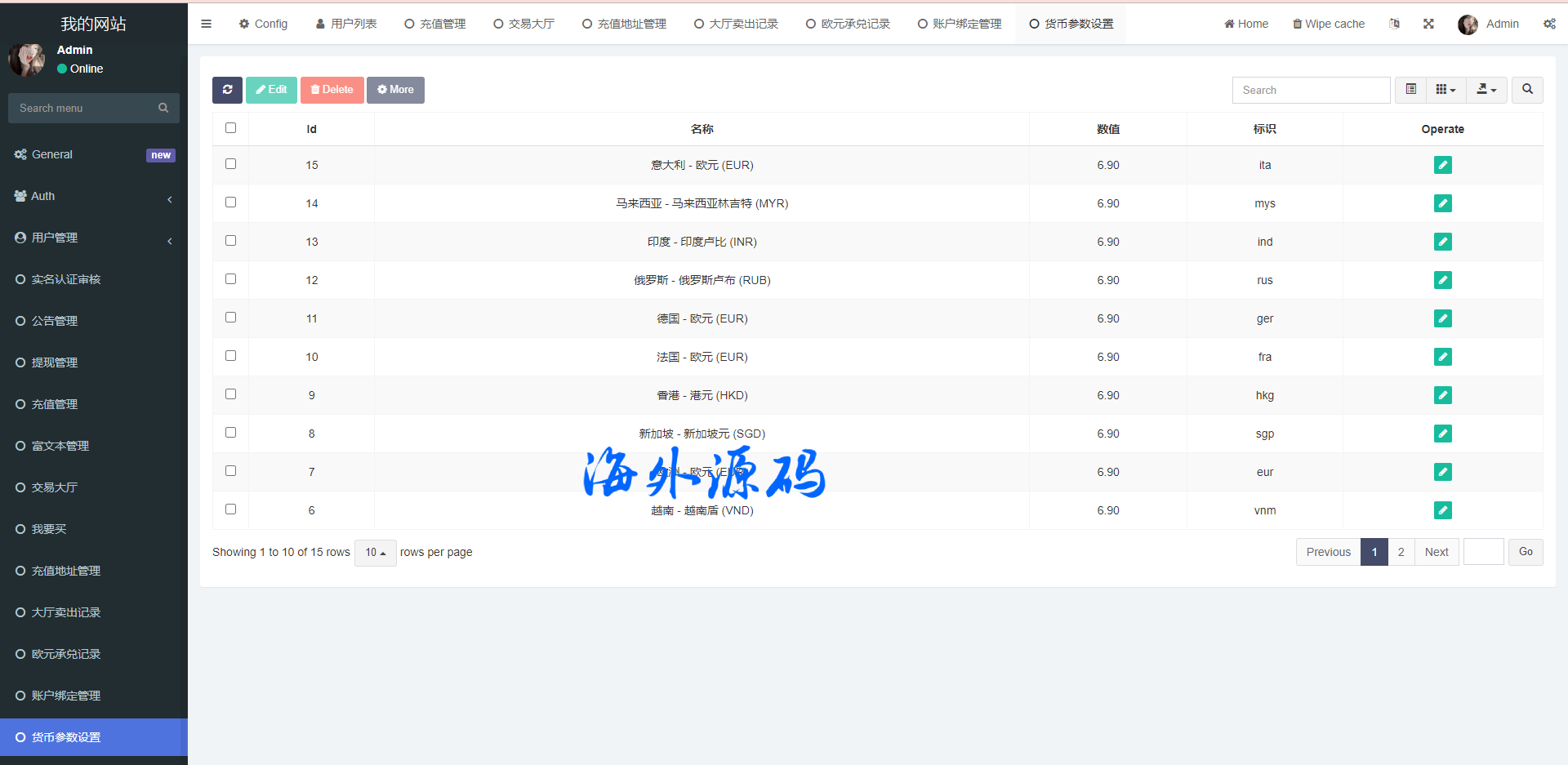Click the edit pencil icon for vnm row
Viewport: 1568px width, 765px height.
(1442, 510)
